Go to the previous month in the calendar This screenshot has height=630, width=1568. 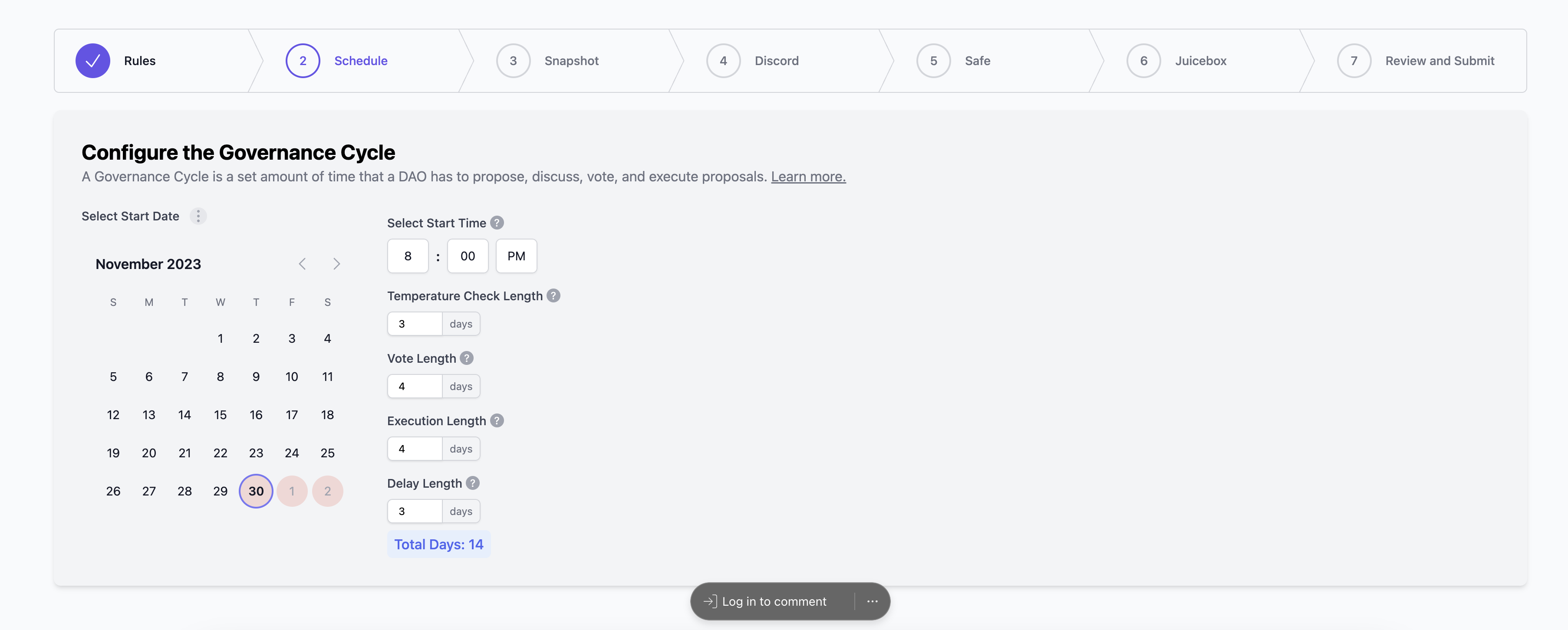[303, 263]
